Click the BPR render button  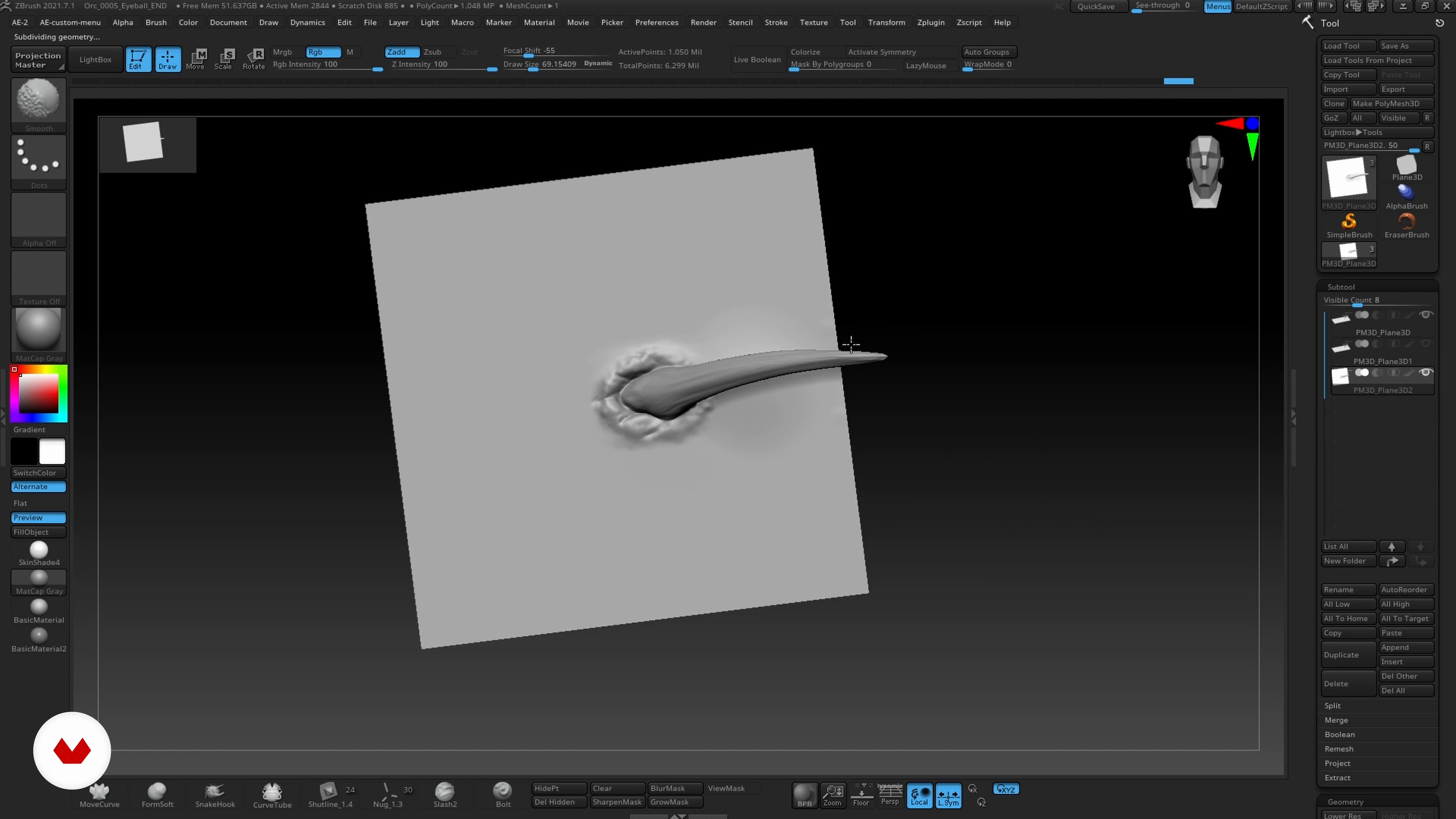(x=804, y=795)
